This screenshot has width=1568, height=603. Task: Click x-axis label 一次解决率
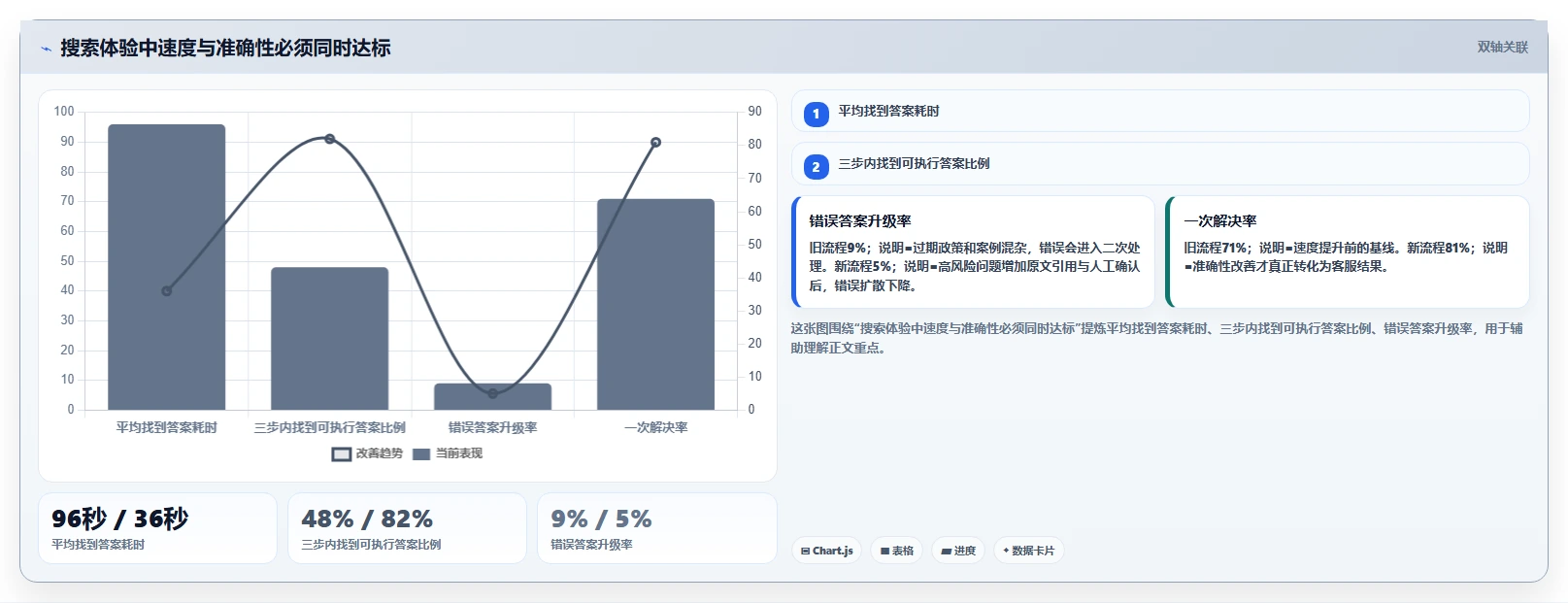(656, 427)
